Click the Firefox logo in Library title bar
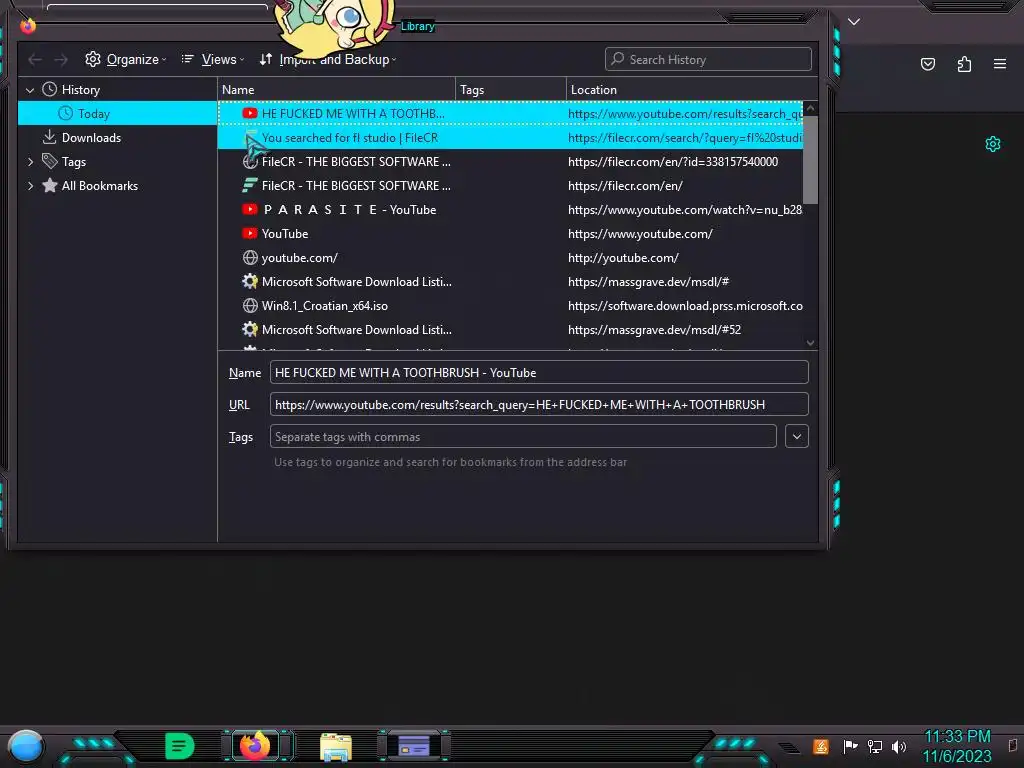Viewport: 1024px width, 768px height. pos(28,25)
